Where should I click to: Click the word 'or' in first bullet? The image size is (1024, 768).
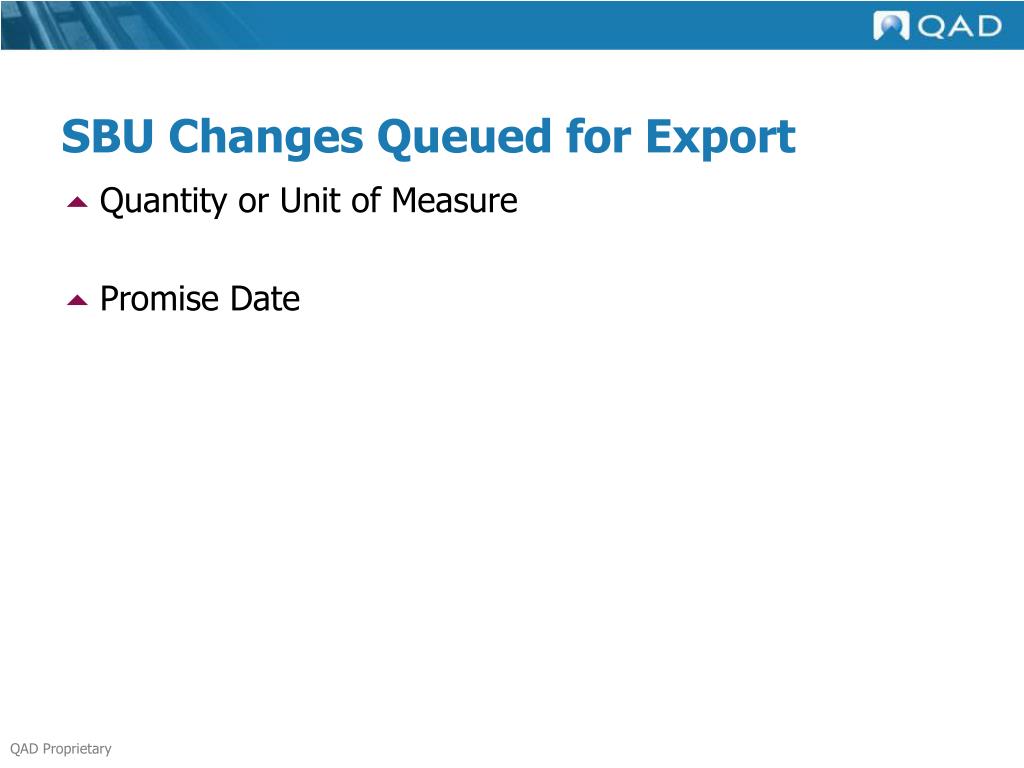click(253, 202)
